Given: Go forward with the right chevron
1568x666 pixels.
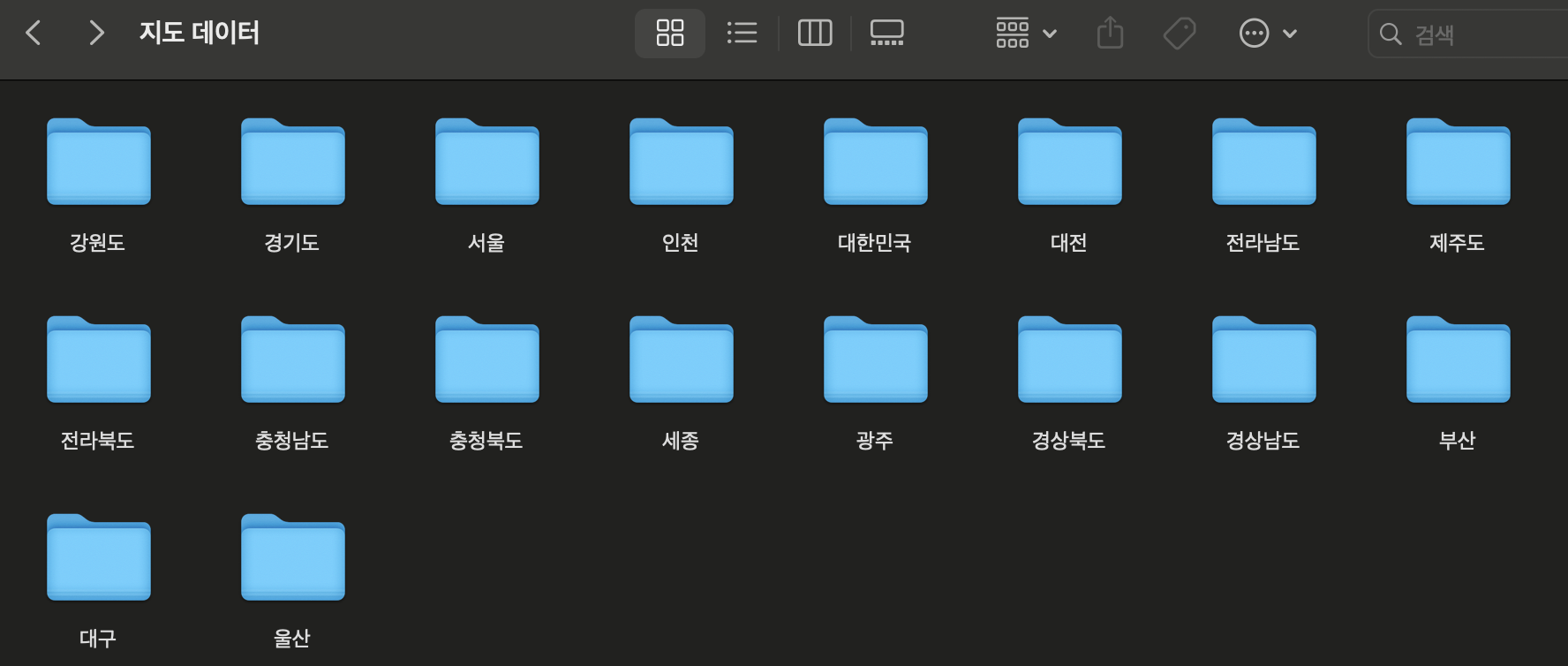Looking at the screenshot, I should [96, 34].
